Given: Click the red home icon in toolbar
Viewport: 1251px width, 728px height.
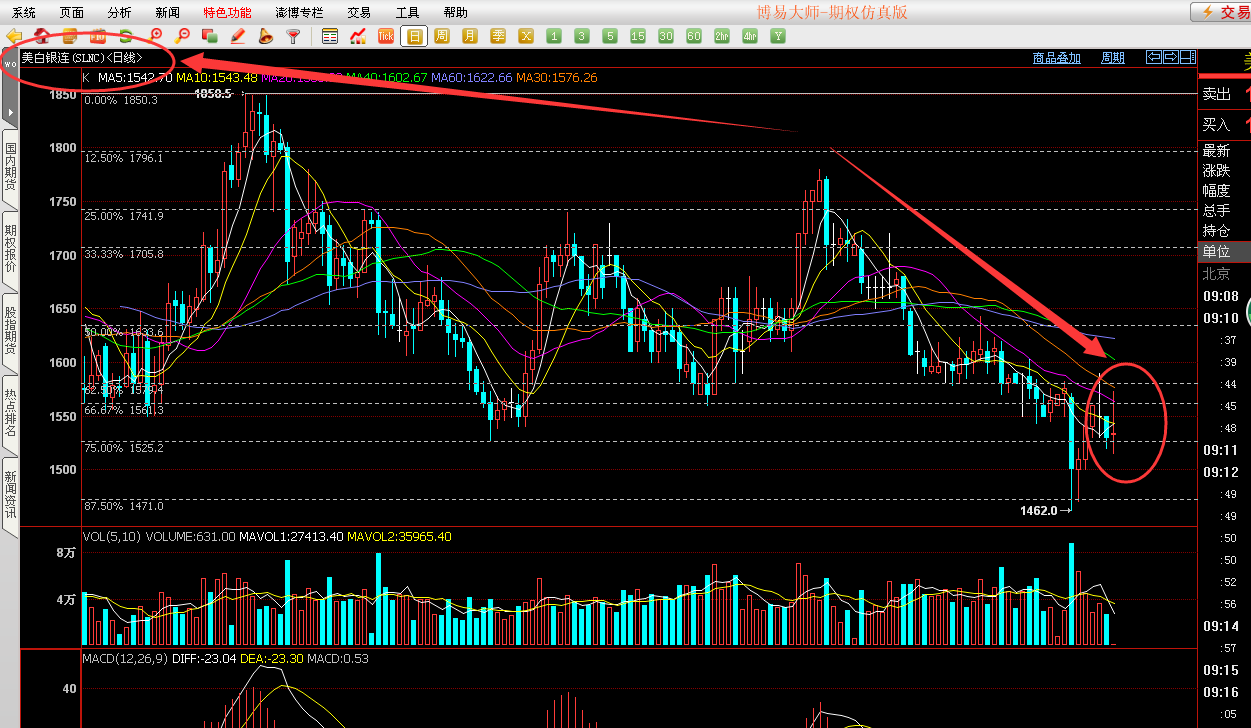Looking at the screenshot, I should 42,36.
